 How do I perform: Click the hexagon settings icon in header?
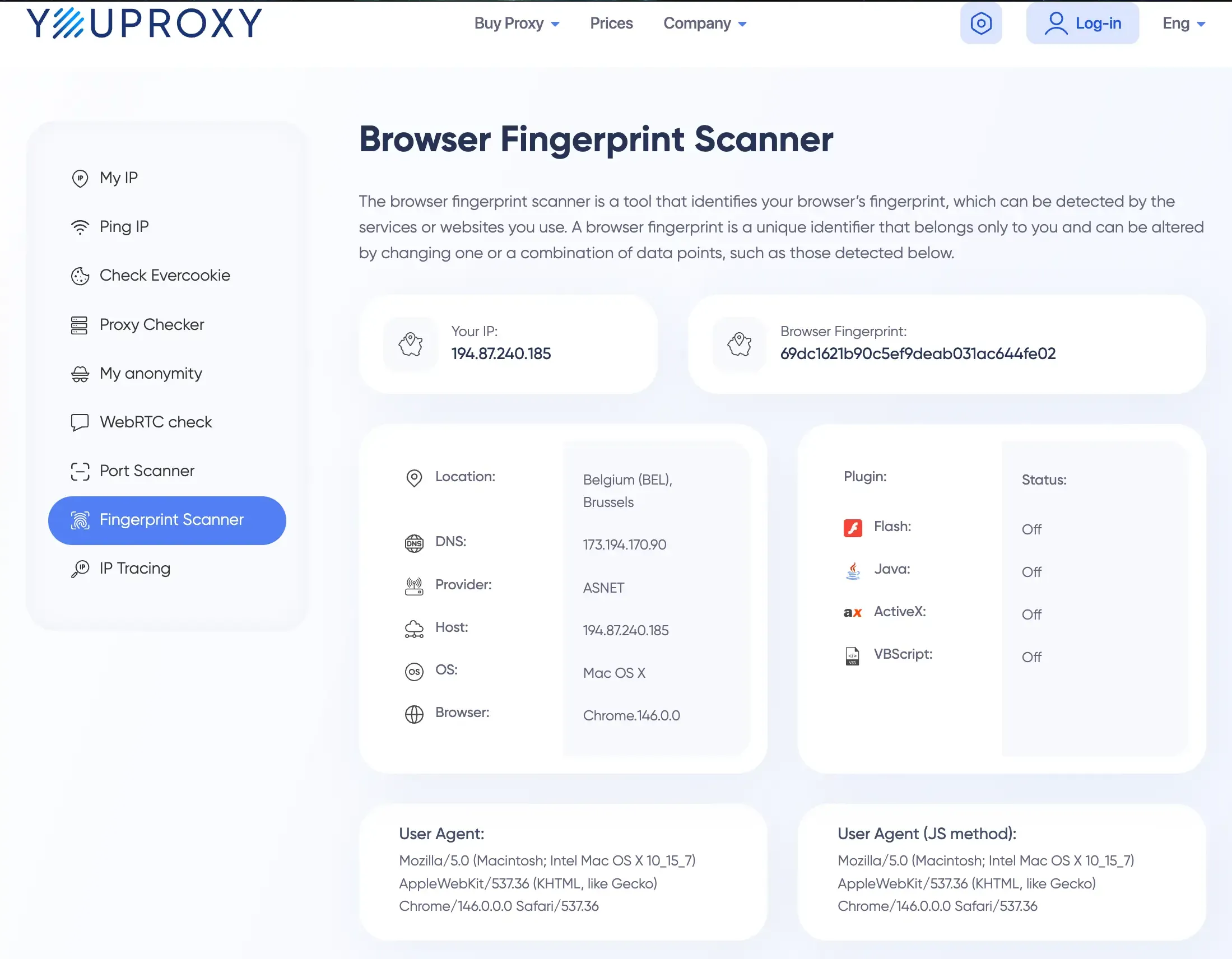(x=980, y=23)
